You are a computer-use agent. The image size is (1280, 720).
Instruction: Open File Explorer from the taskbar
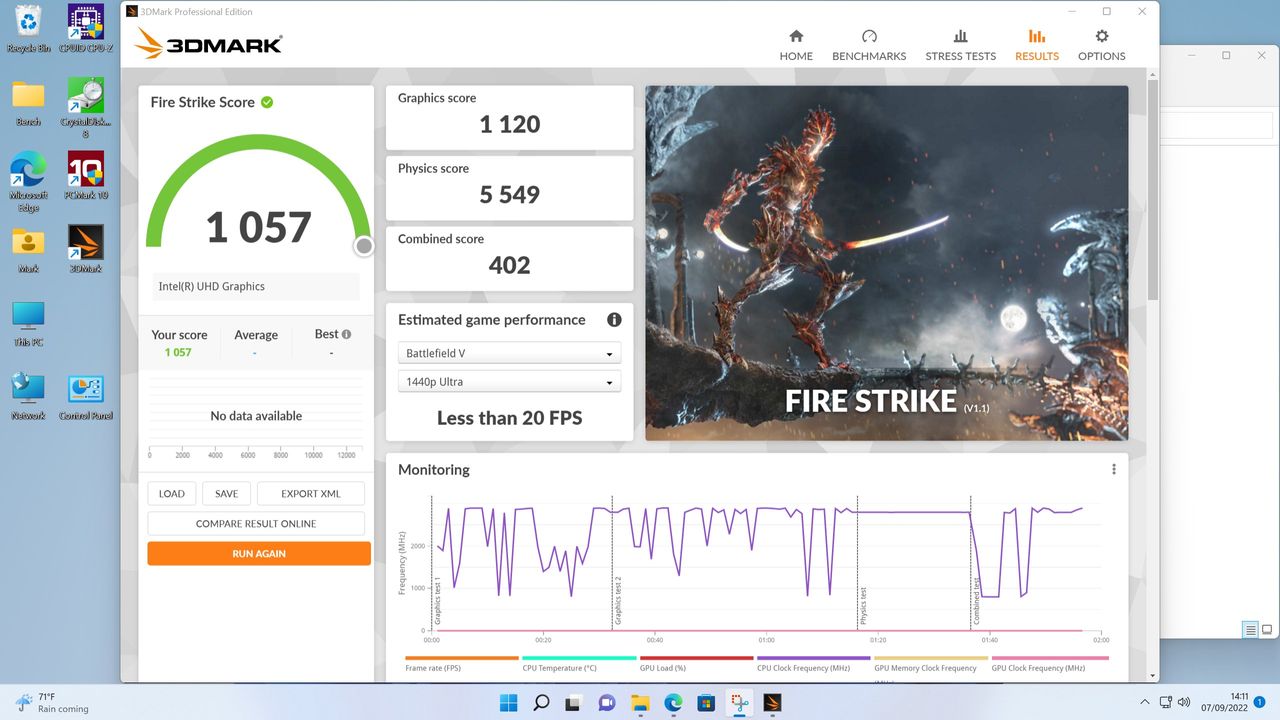pyautogui.click(x=640, y=702)
